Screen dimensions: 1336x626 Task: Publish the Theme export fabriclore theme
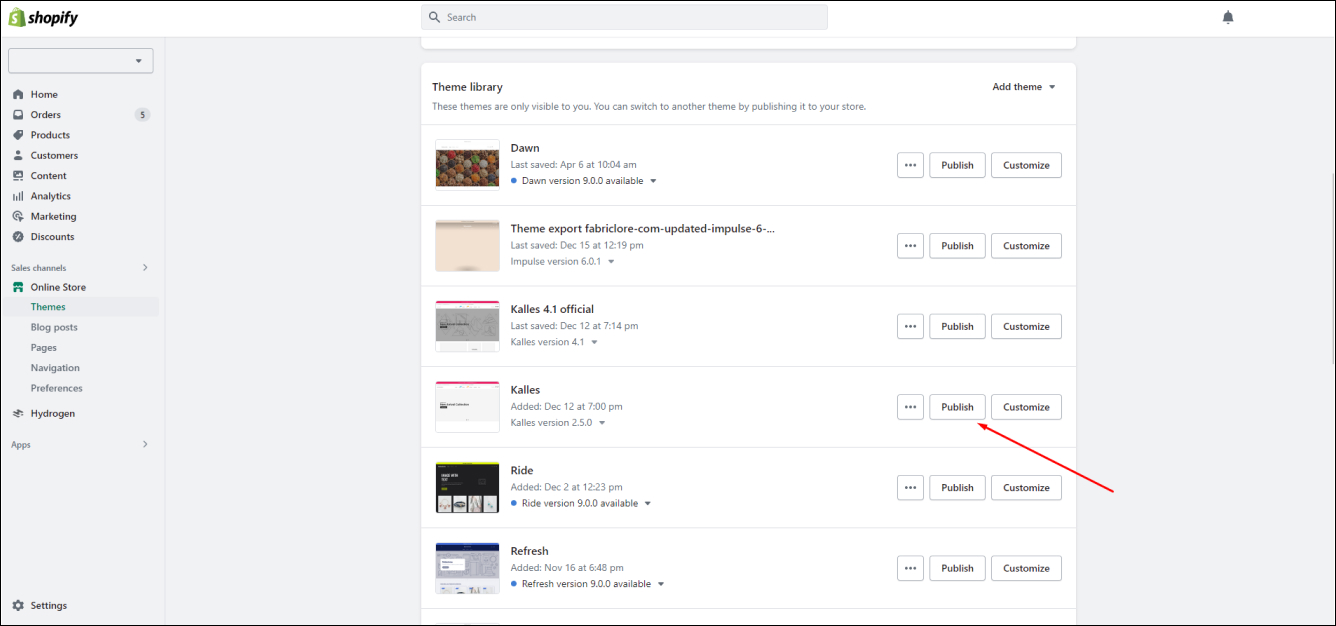click(957, 246)
